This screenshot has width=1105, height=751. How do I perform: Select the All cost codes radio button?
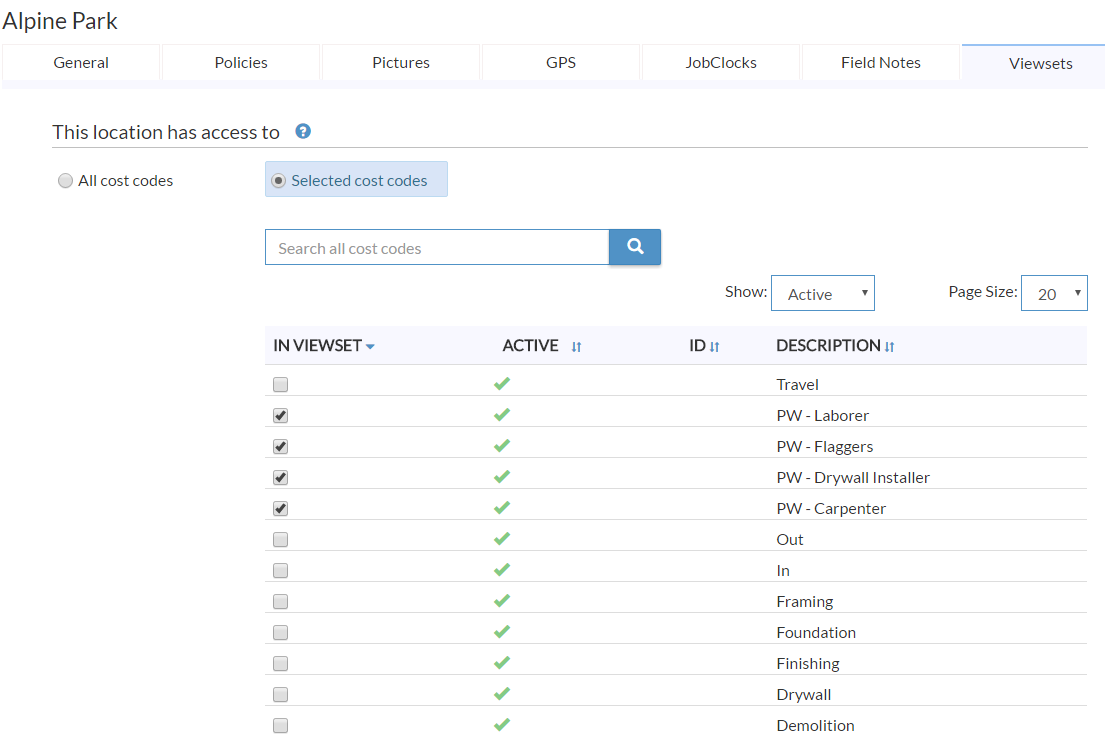(x=66, y=181)
